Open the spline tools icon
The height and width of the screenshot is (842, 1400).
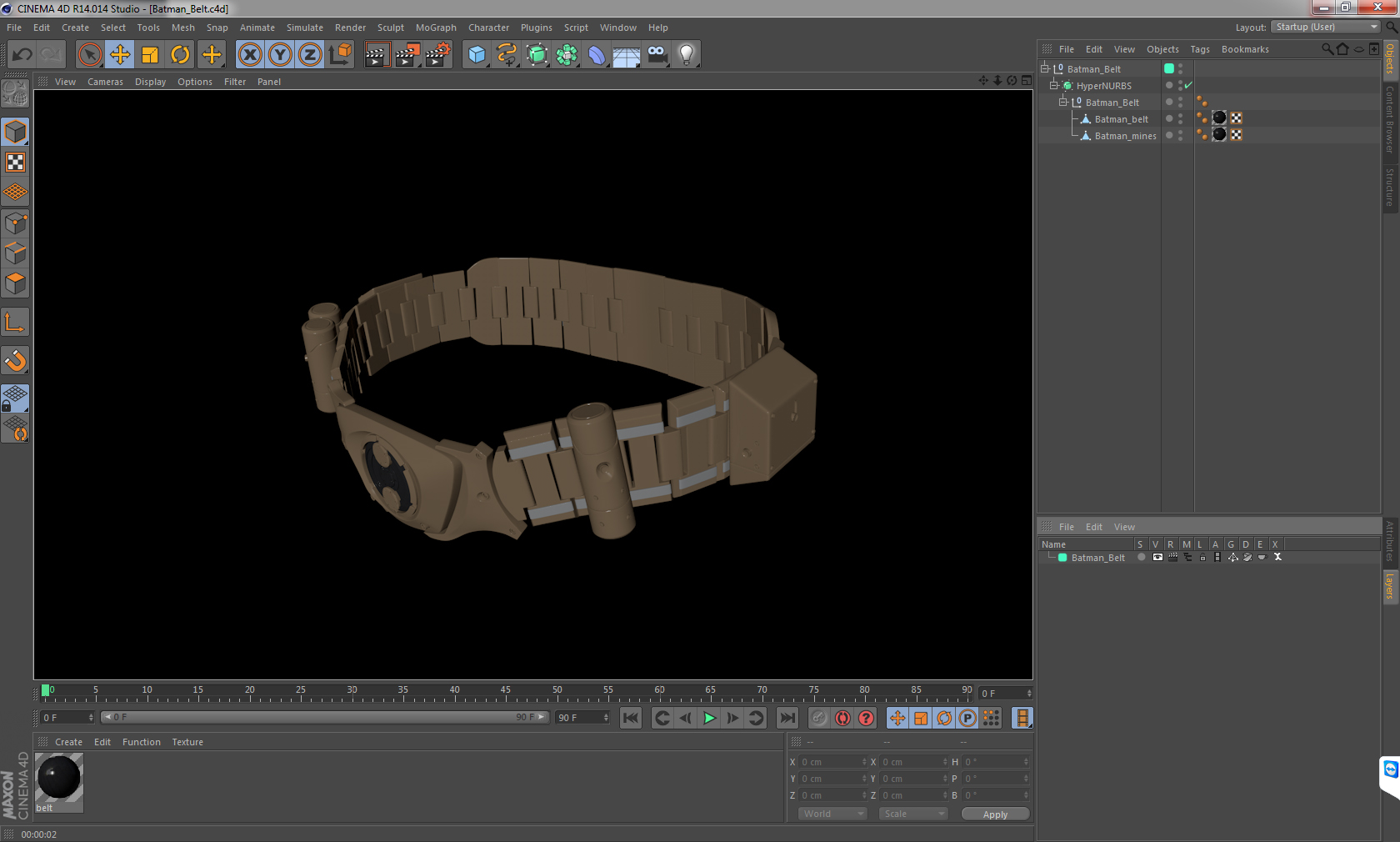click(x=507, y=55)
